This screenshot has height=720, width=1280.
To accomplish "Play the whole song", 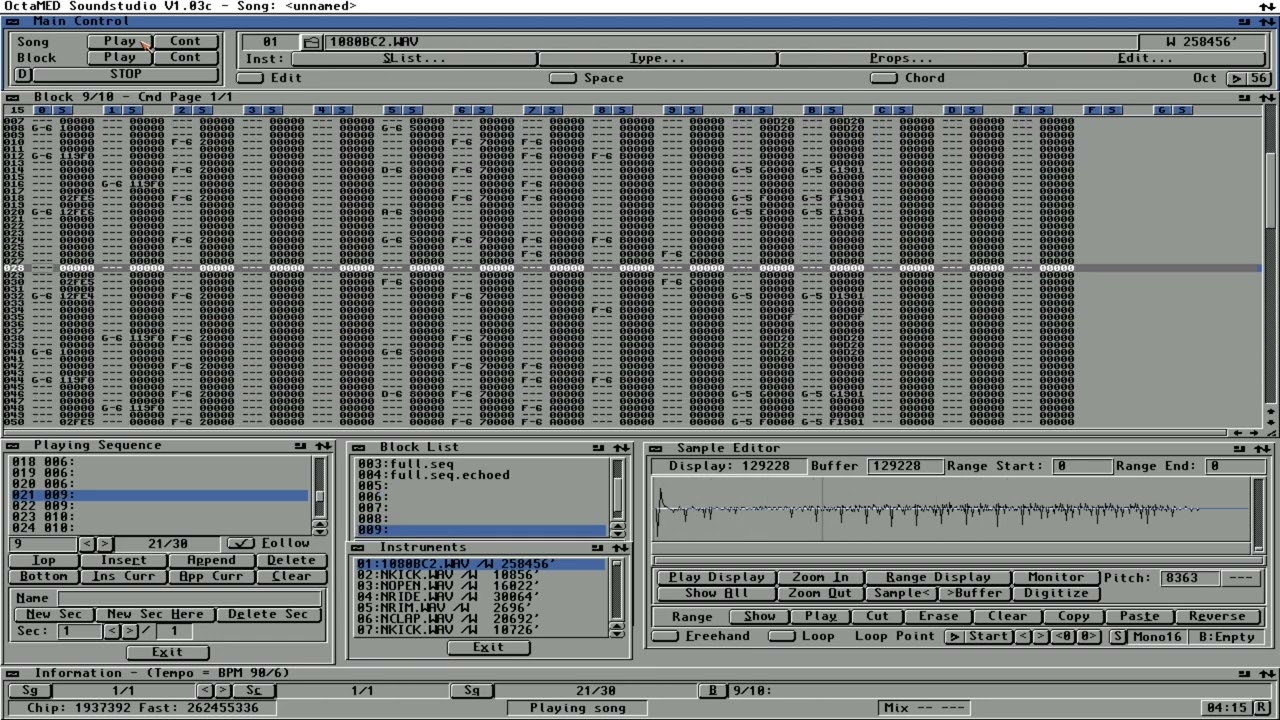I will pos(119,41).
